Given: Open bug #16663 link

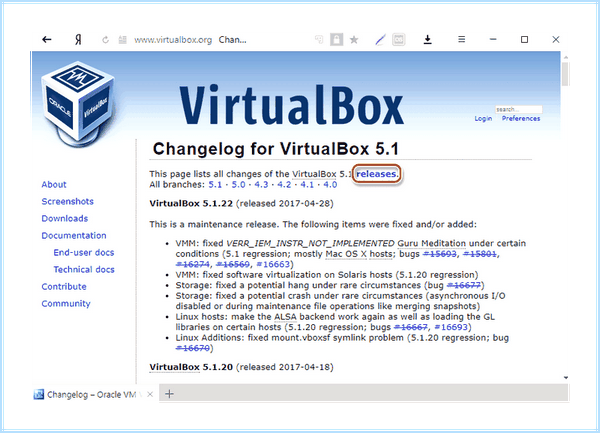Looking at the screenshot, I should pyautogui.click(x=273, y=264).
